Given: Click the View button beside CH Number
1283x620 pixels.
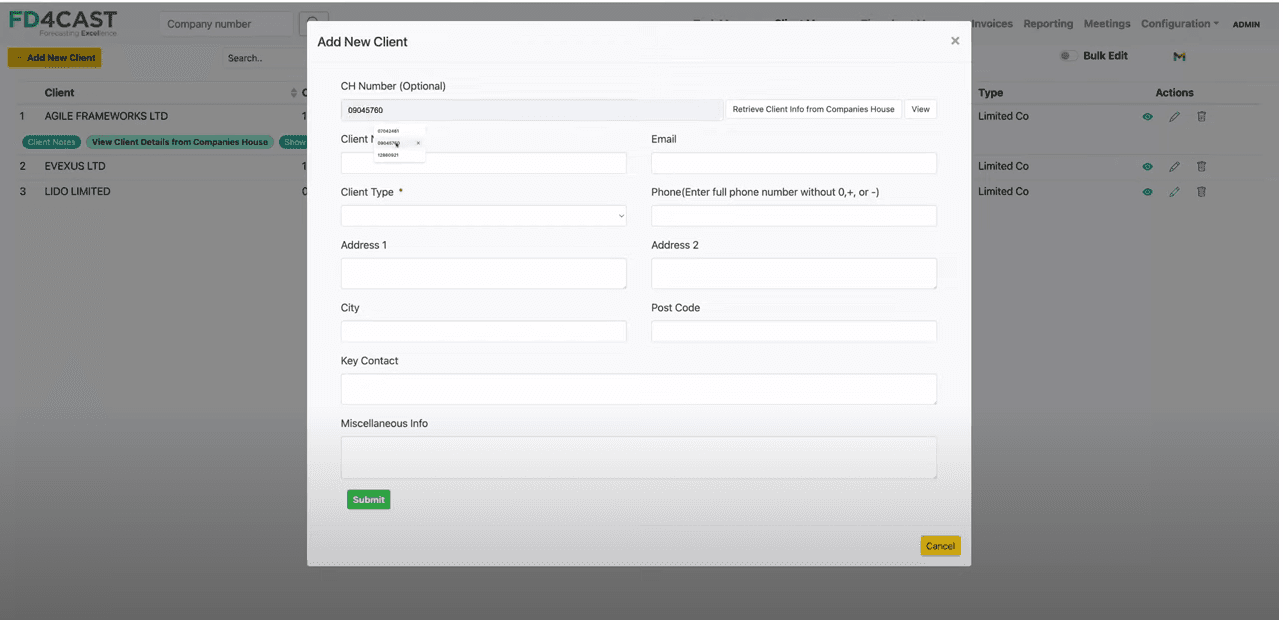Looking at the screenshot, I should point(920,109).
